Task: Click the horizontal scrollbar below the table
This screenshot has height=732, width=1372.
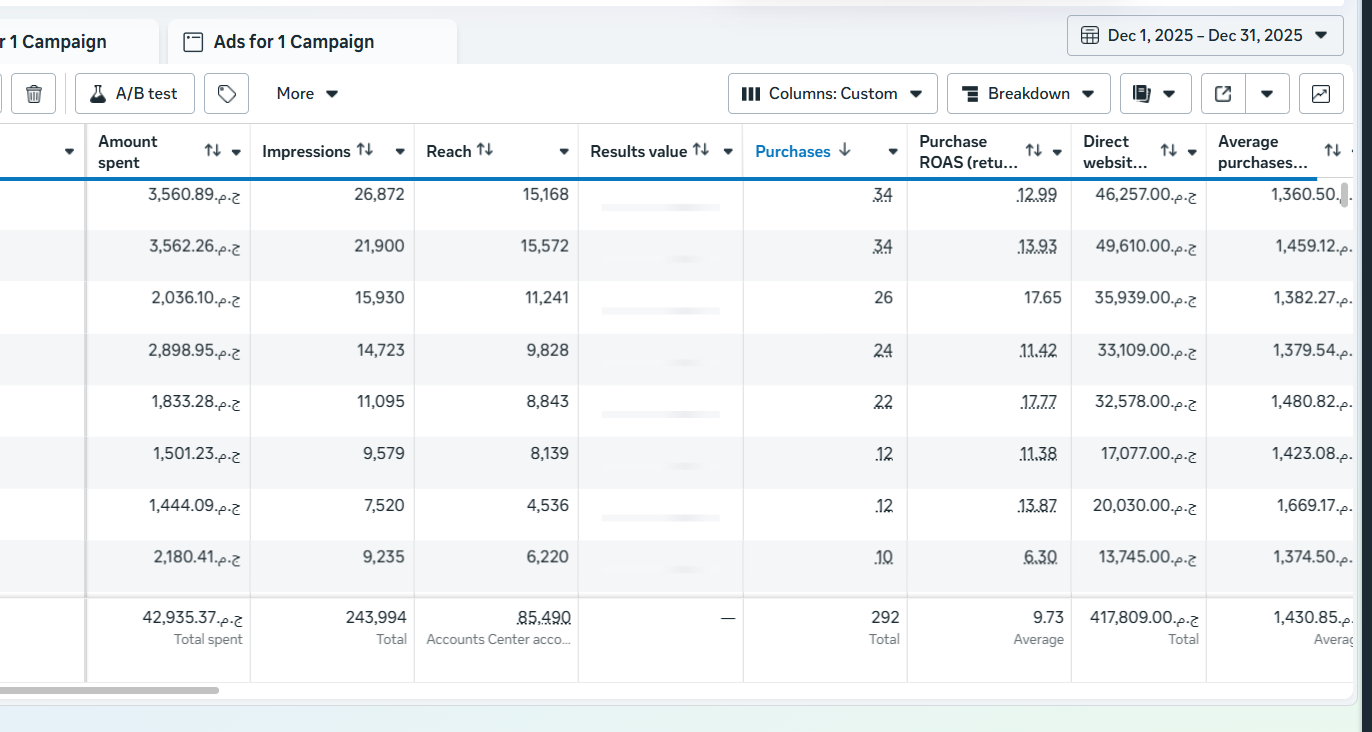Action: click(x=108, y=690)
